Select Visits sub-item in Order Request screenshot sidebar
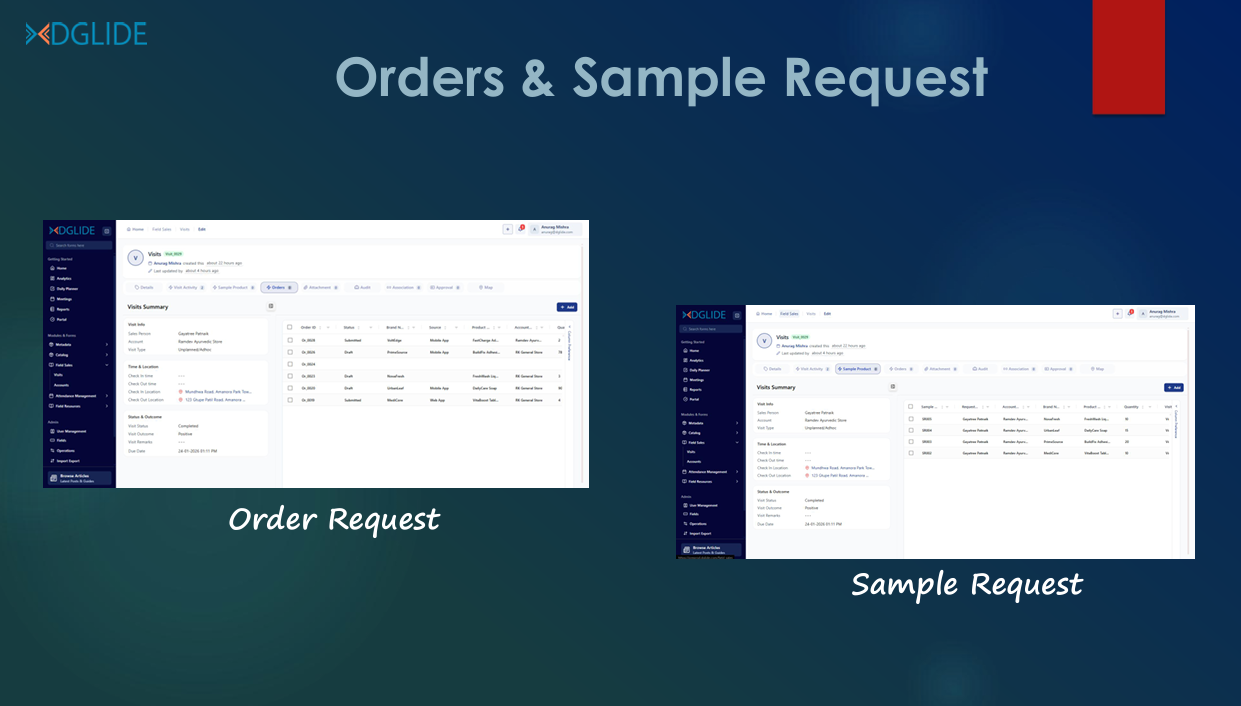This screenshot has width=1241, height=706. [x=58, y=375]
